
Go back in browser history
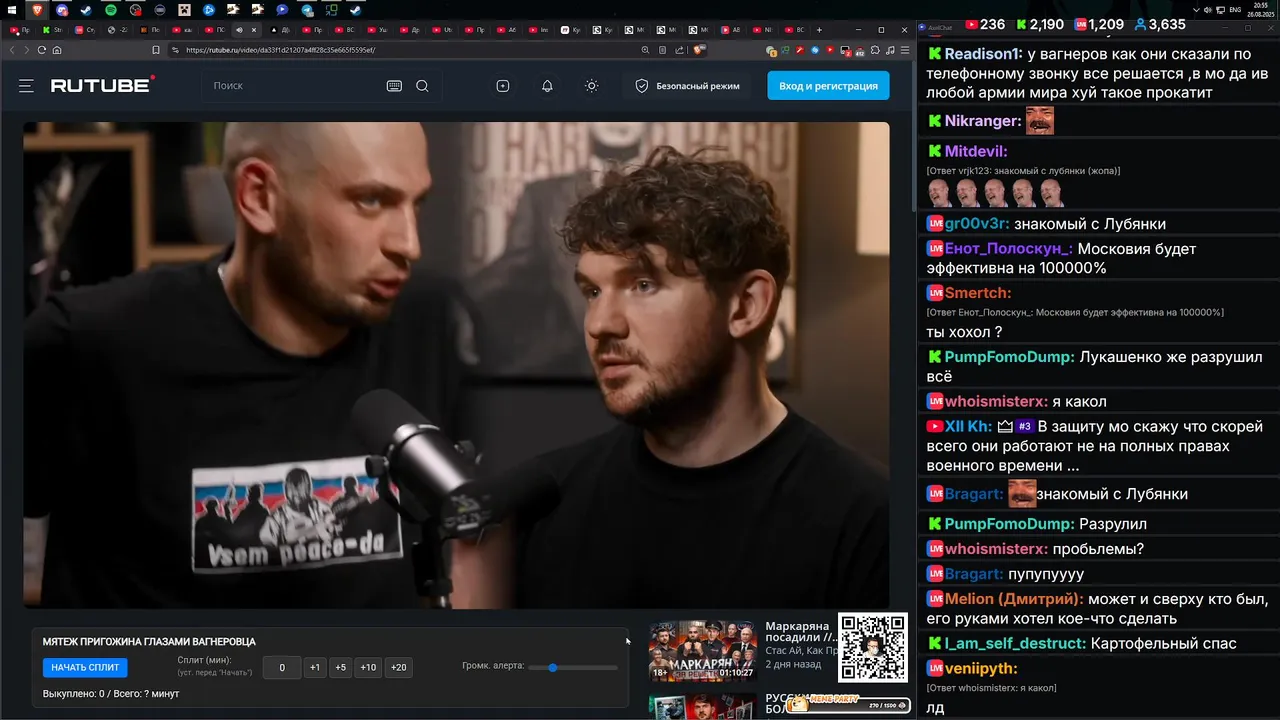[12, 50]
